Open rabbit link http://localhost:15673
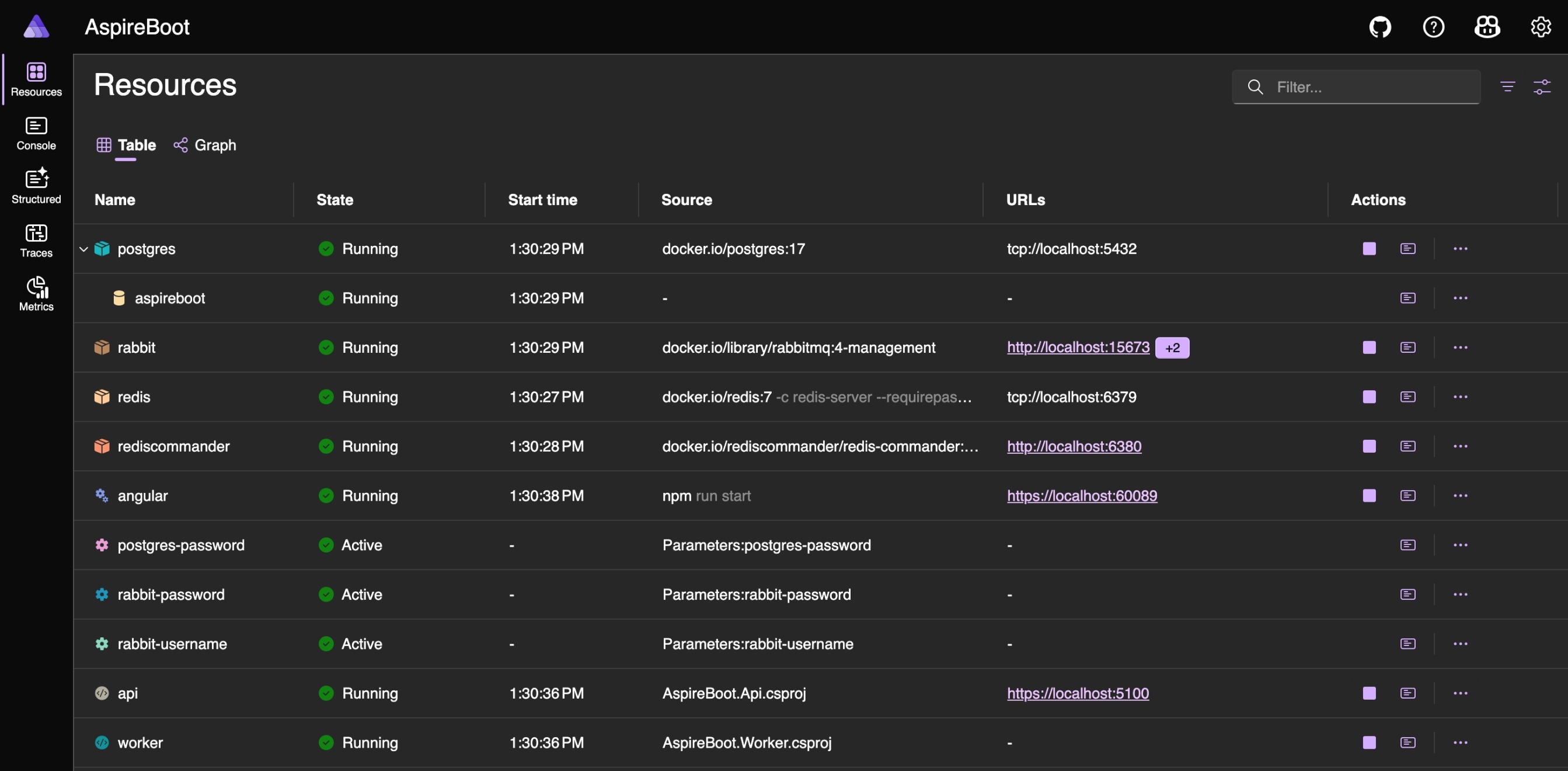Image resolution: width=1568 pixels, height=771 pixels. (1078, 347)
